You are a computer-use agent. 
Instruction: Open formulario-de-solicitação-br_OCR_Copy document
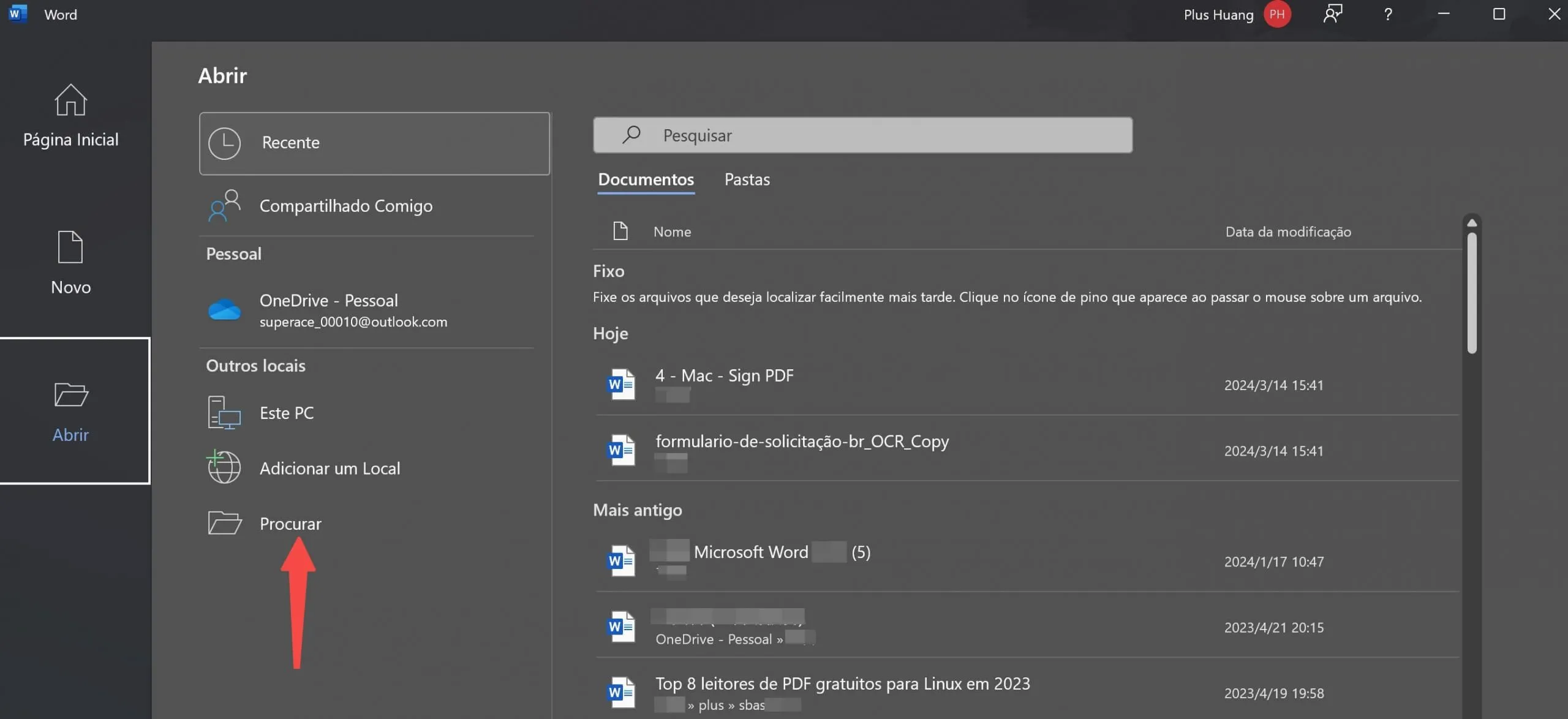pyautogui.click(x=801, y=441)
